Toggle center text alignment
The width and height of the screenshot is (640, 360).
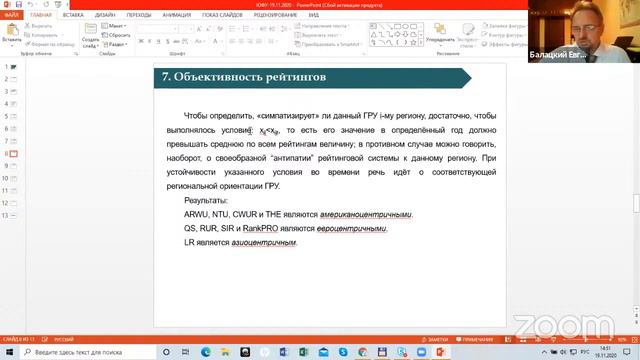pos(241,41)
